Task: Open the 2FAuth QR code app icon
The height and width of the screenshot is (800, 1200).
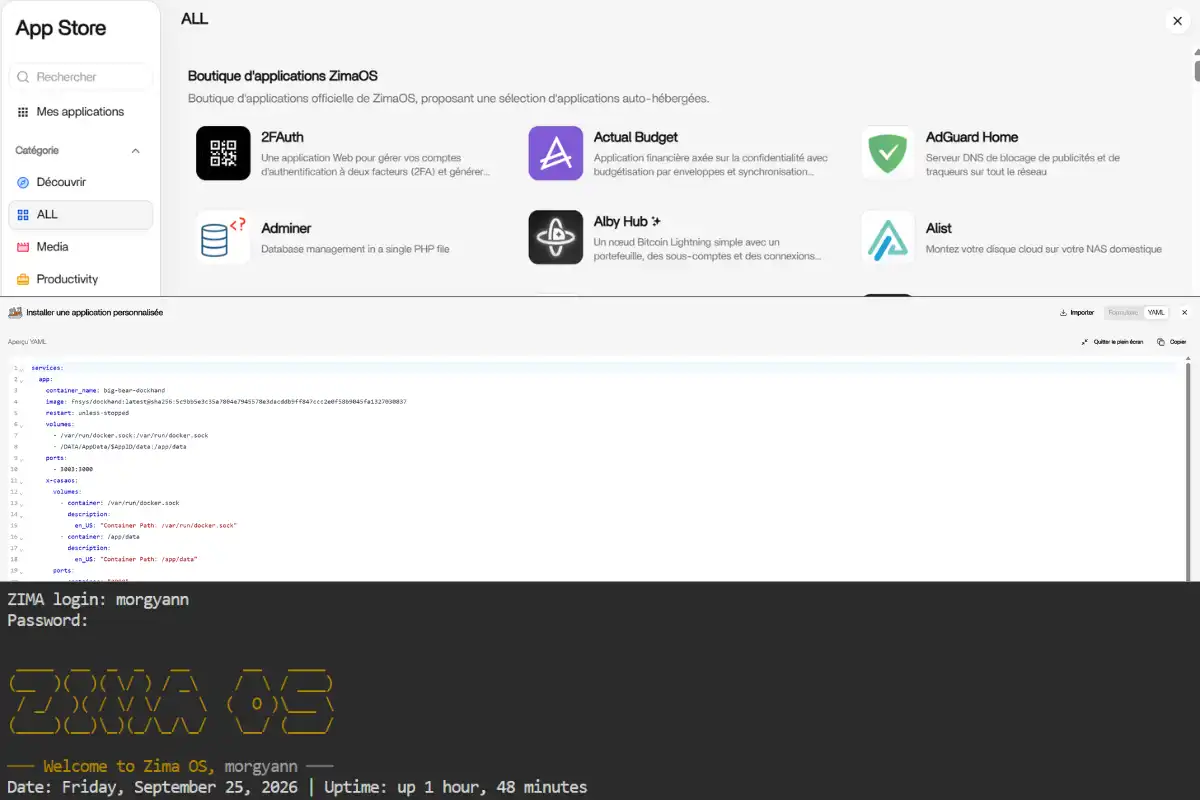Action: 223,153
